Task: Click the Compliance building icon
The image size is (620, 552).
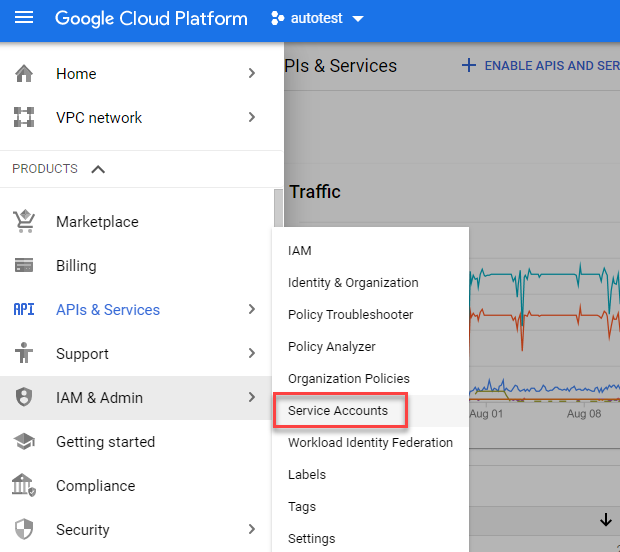Action: tap(24, 485)
